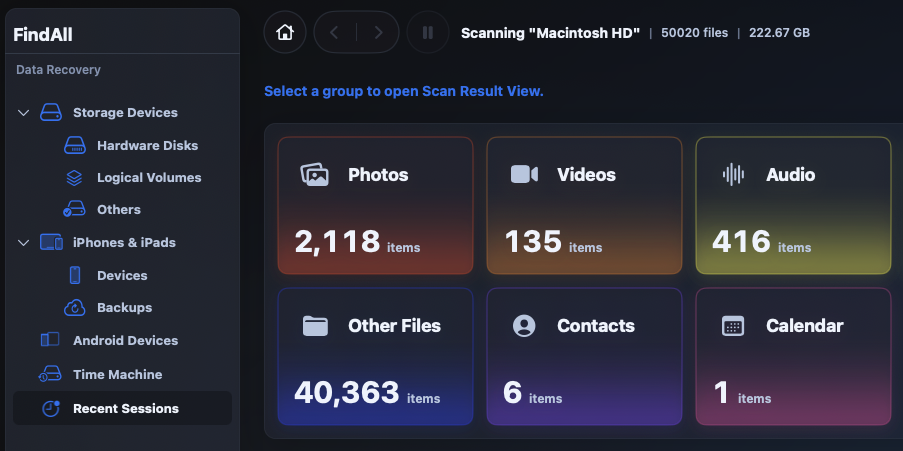Navigate back with left arrow
Viewport: 903px width, 451px height.
(334, 32)
